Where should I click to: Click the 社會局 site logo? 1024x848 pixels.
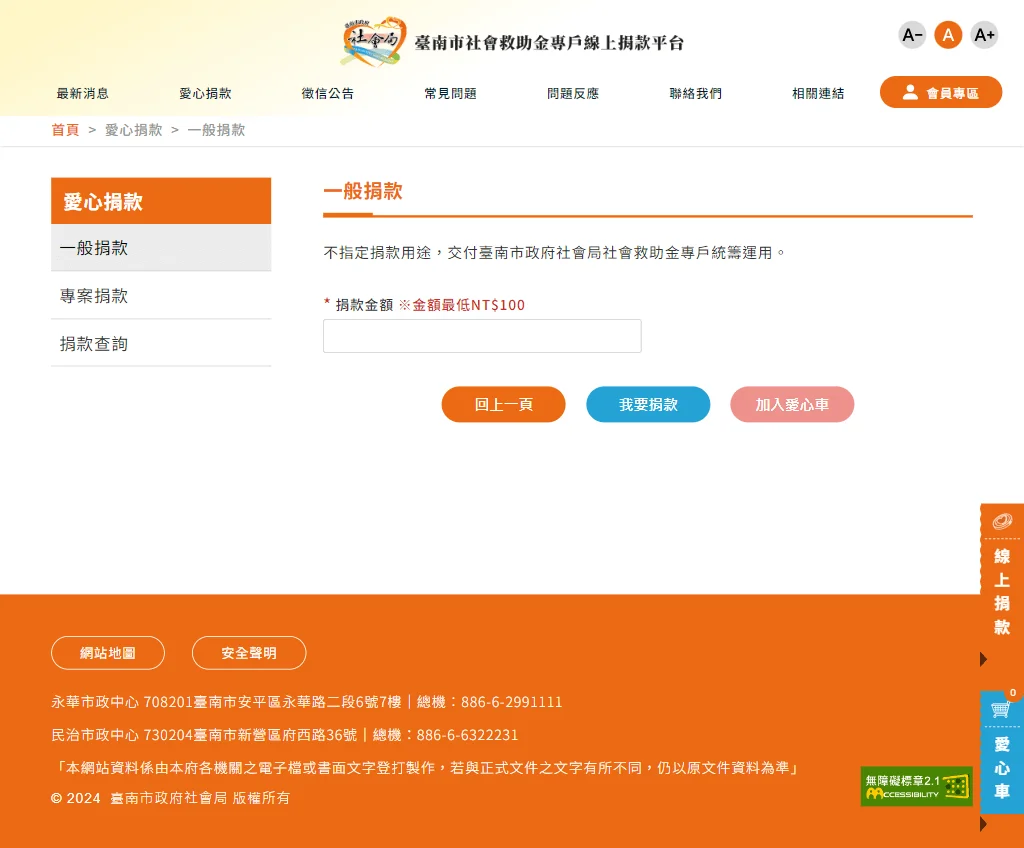(x=374, y=41)
